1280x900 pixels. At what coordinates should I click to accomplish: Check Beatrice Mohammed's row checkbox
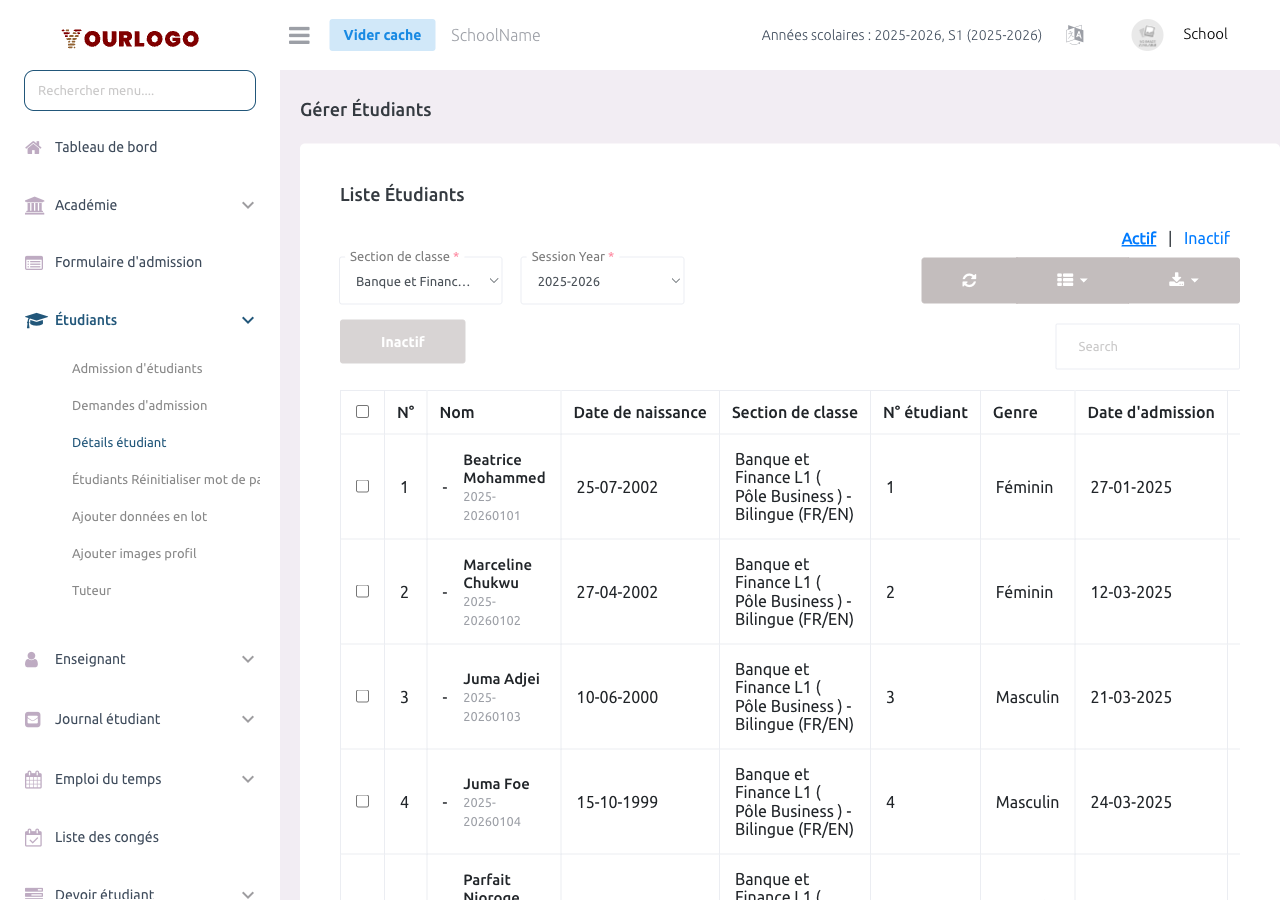click(362, 486)
